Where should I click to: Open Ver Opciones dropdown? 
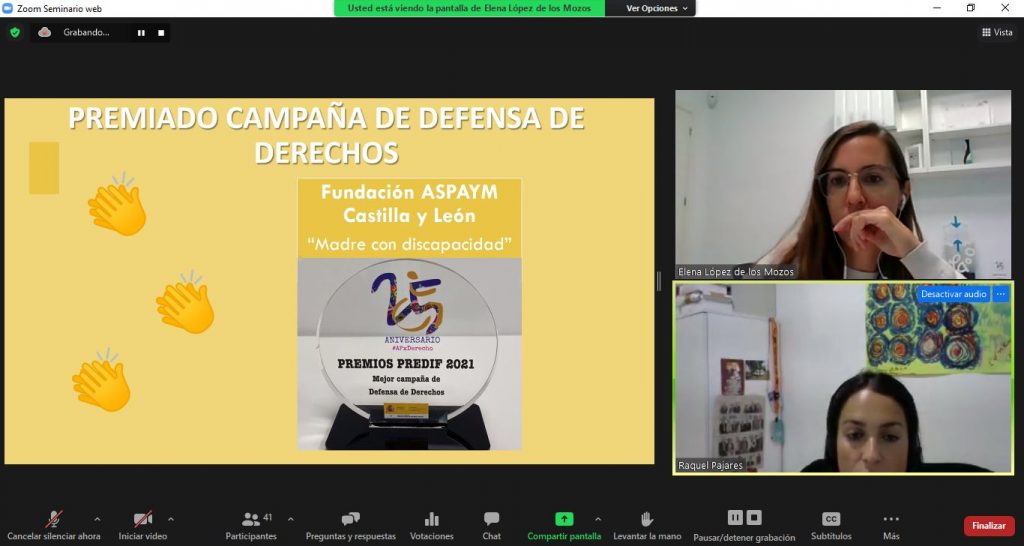656,8
